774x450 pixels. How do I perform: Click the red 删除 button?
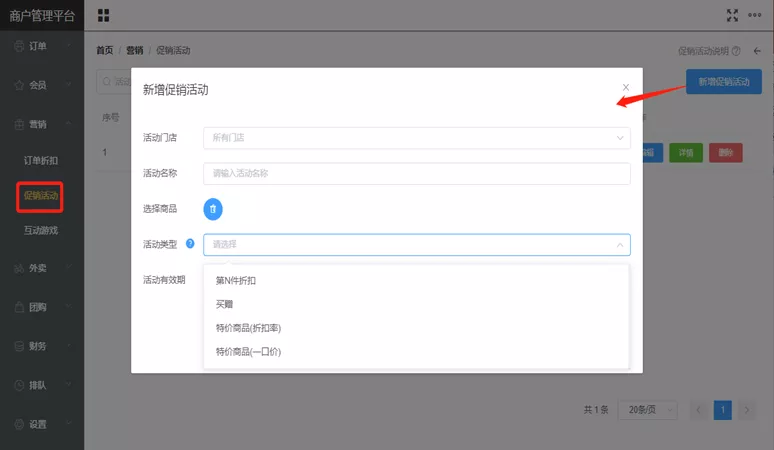726,153
